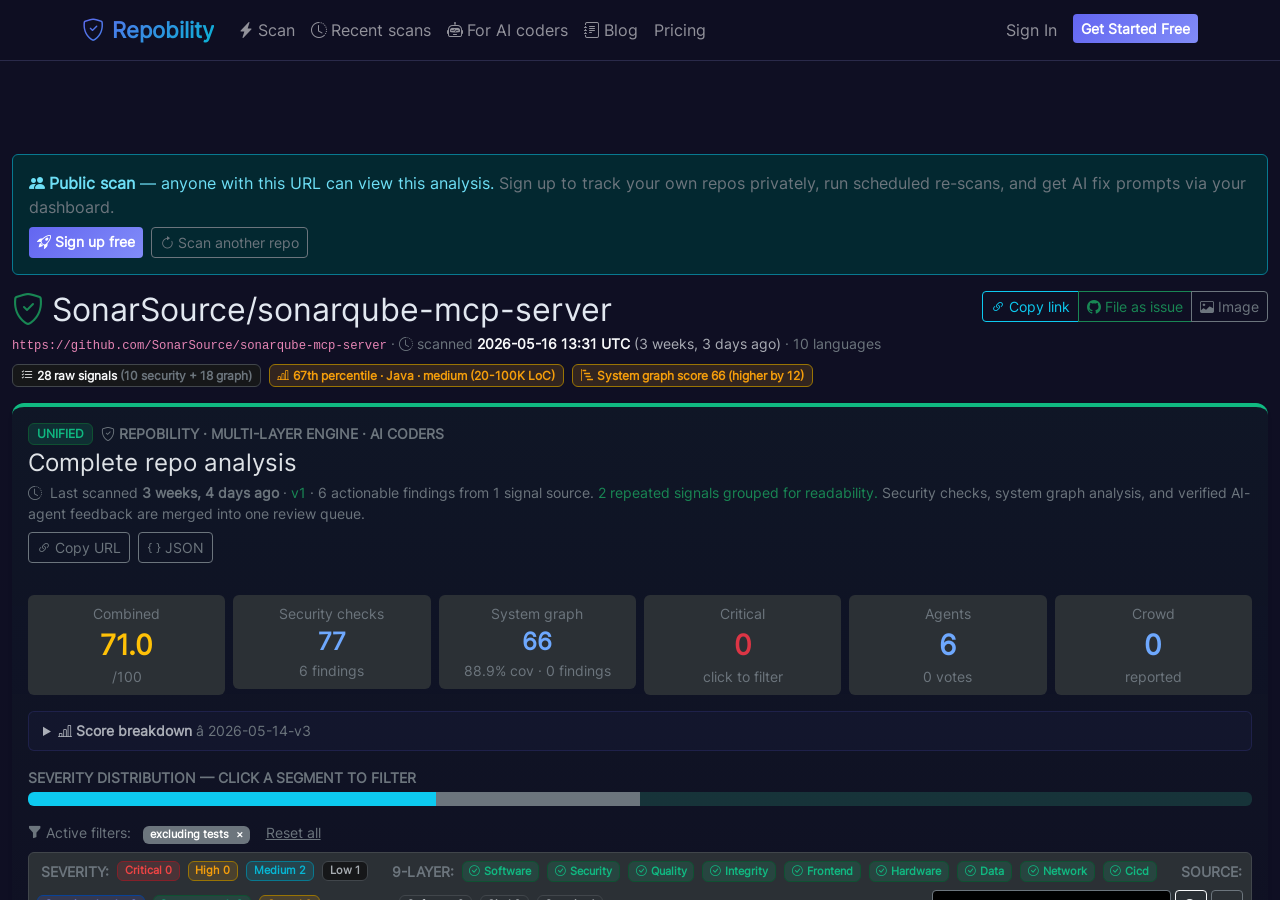The width and height of the screenshot is (1280, 900).
Task: Remove the excluding tests filter
Action: click(x=239, y=835)
